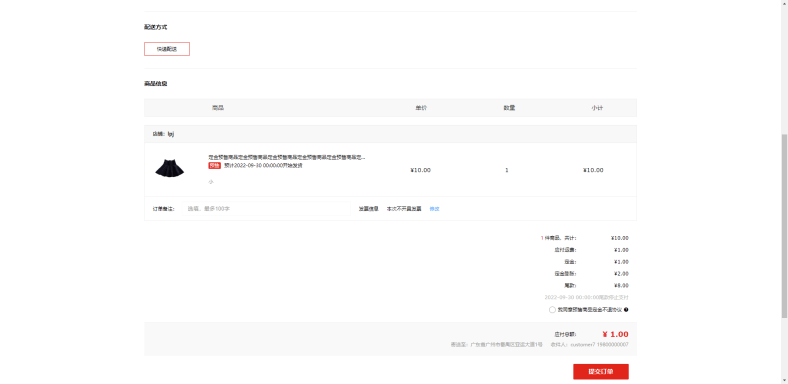Click the 2022-09-30 final payment deadline note
The width and height of the screenshot is (788, 384).
coord(586,298)
